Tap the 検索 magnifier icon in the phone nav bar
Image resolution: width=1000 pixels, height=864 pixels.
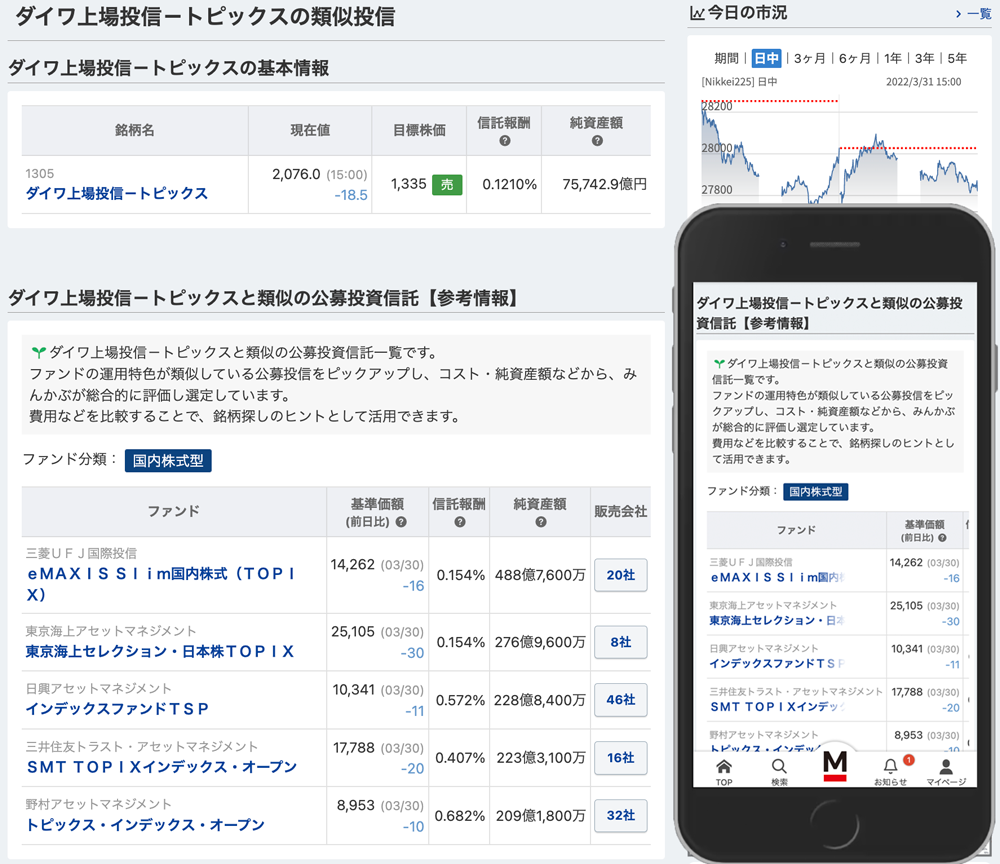(x=779, y=766)
